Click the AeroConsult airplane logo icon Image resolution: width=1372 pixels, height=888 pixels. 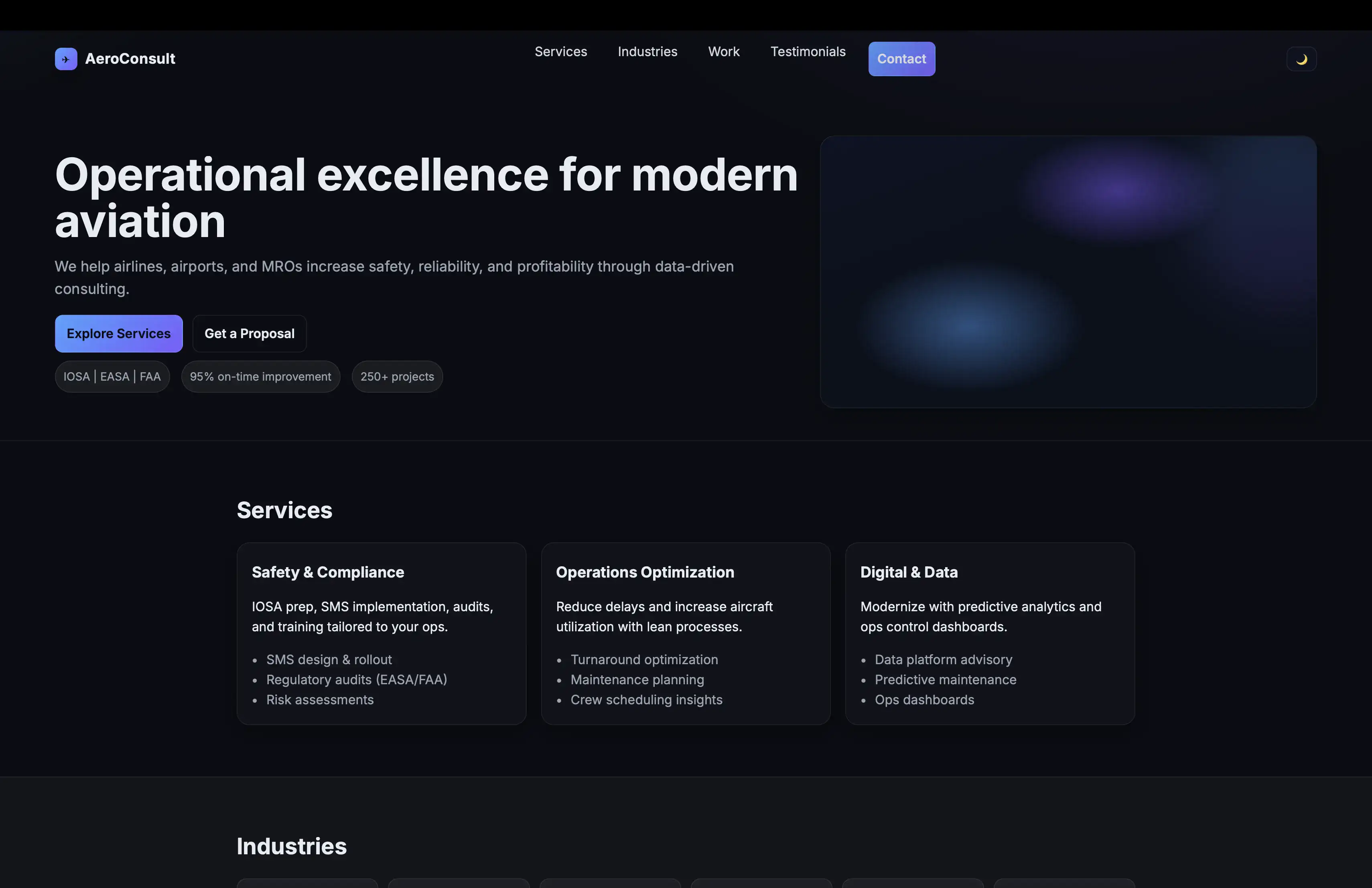tap(66, 59)
